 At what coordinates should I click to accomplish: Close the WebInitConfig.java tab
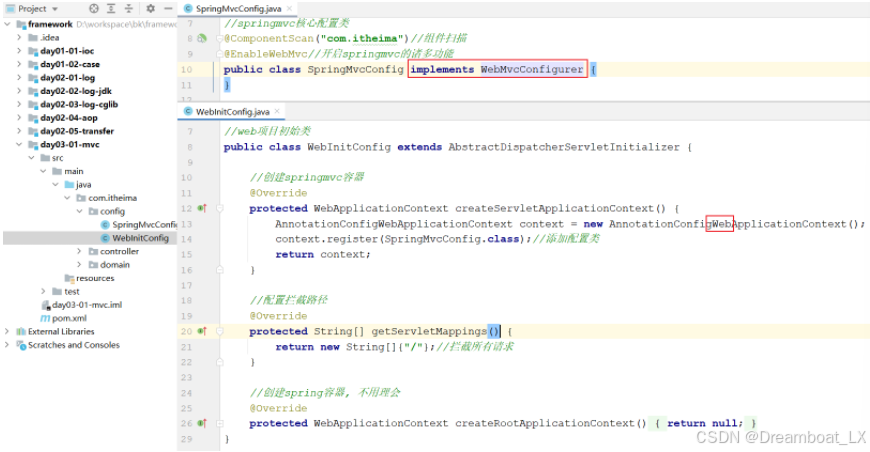(277, 111)
